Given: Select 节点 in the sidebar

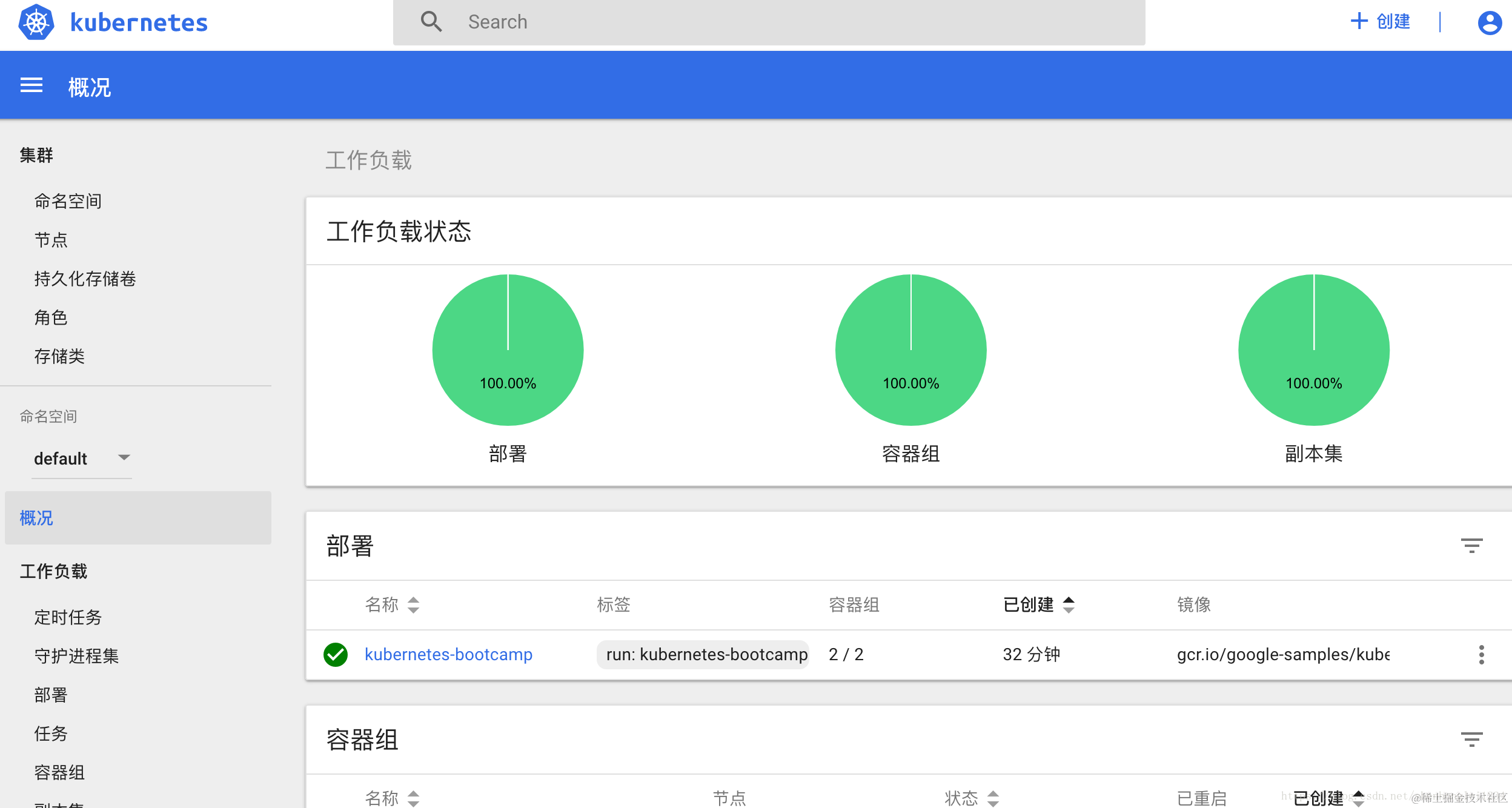Looking at the screenshot, I should (52, 239).
